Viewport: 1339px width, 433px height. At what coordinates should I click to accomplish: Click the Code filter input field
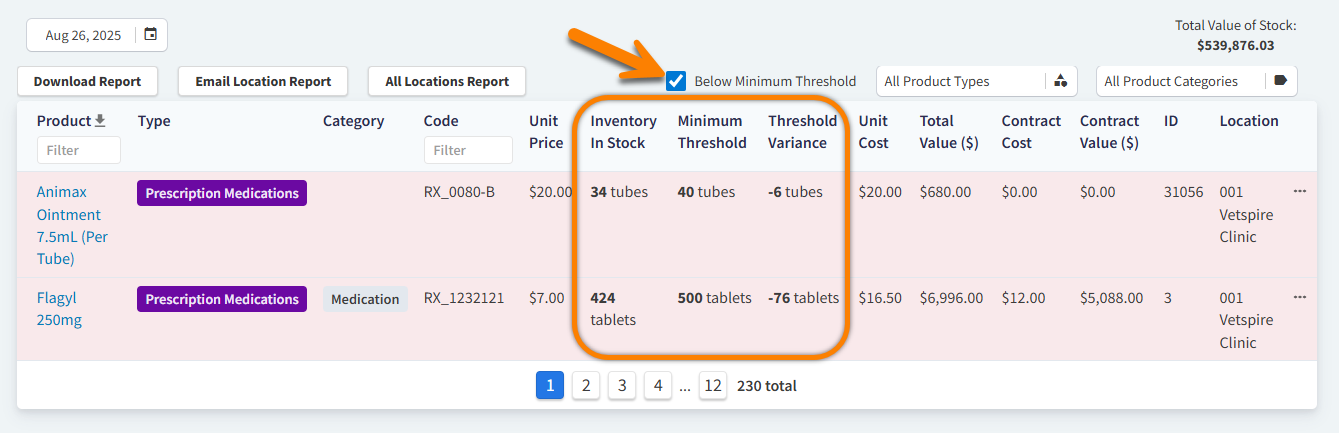click(x=467, y=150)
